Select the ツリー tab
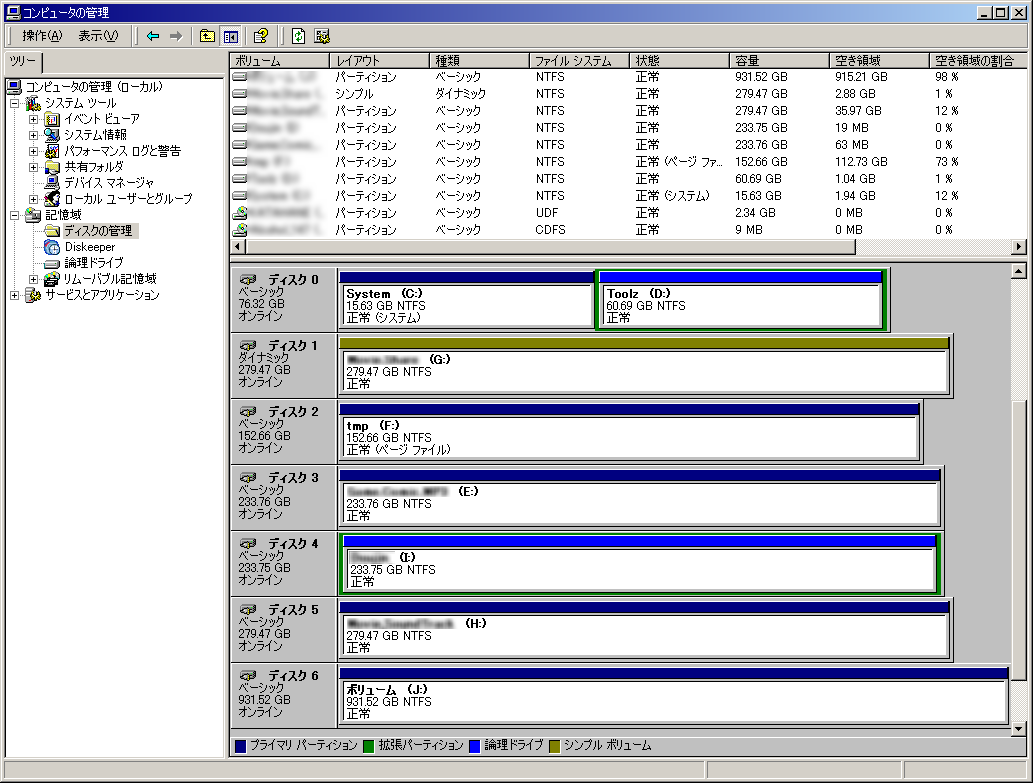 (x=23, y=62)
